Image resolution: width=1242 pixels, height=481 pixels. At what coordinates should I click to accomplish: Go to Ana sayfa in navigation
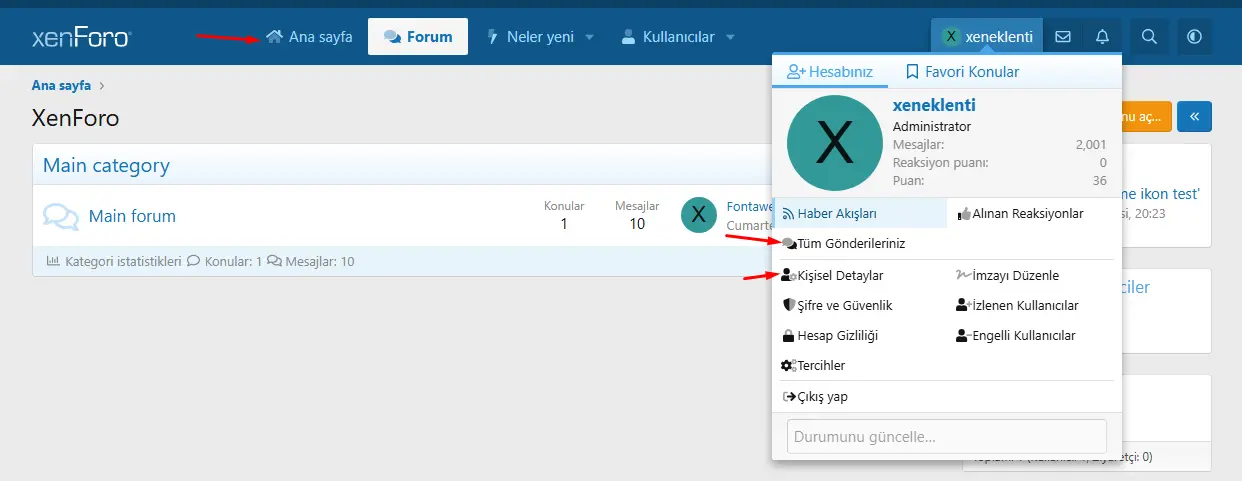coord(310,37)
